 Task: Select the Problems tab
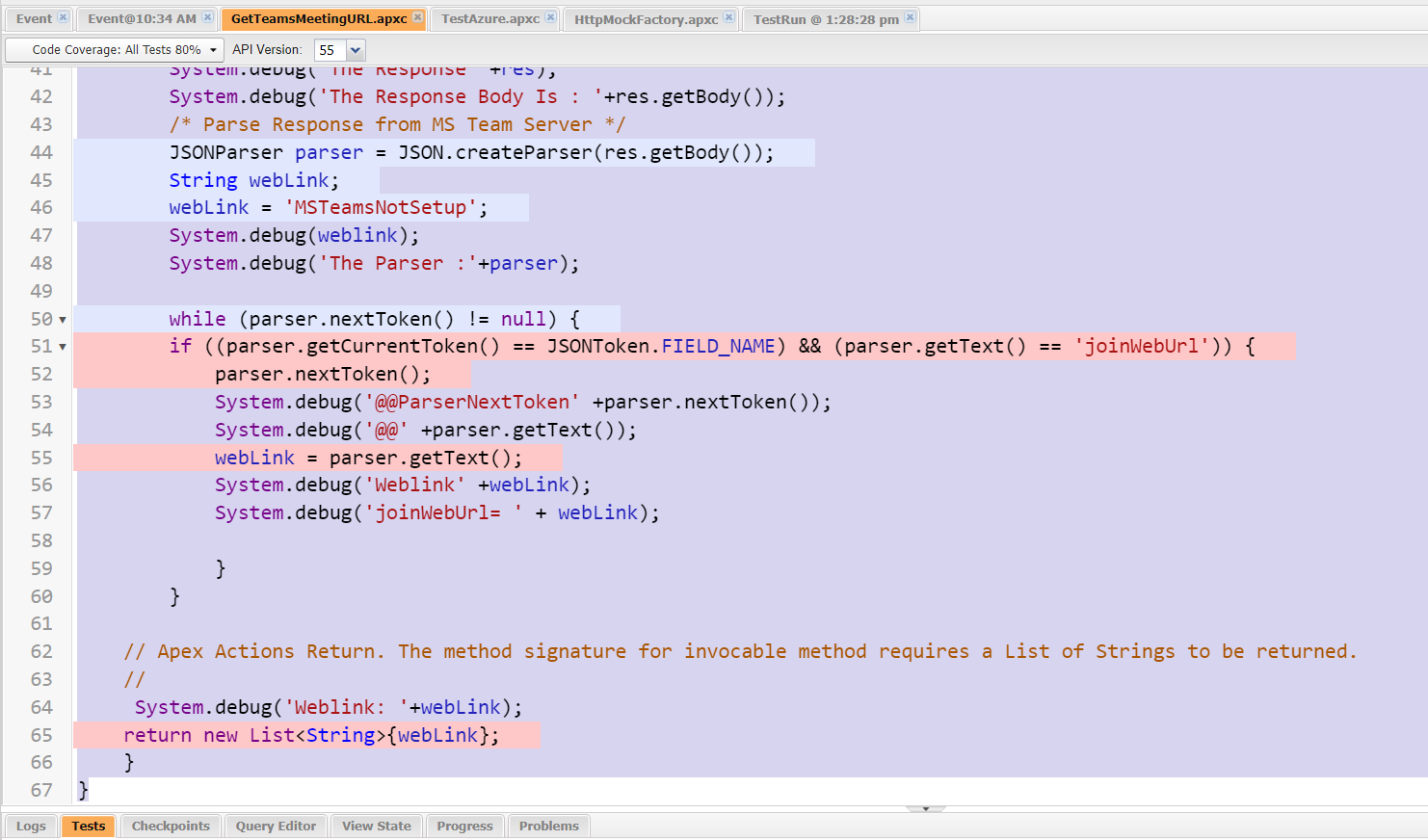pyautogui.click(x=548, y=827)
